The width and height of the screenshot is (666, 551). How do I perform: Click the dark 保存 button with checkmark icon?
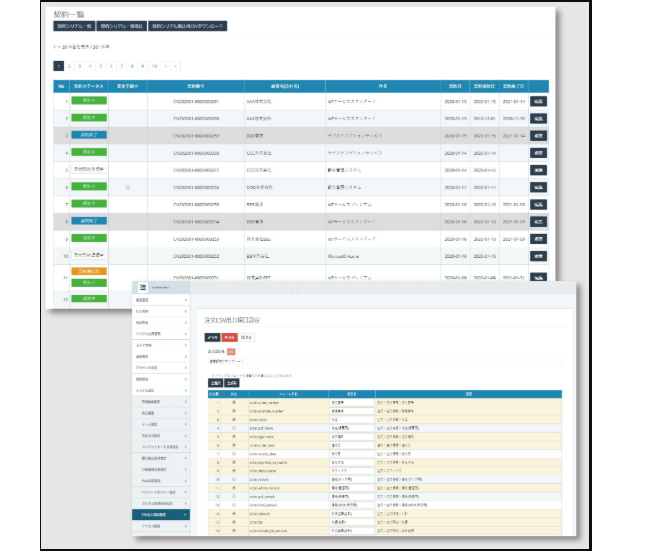[214, 338]
